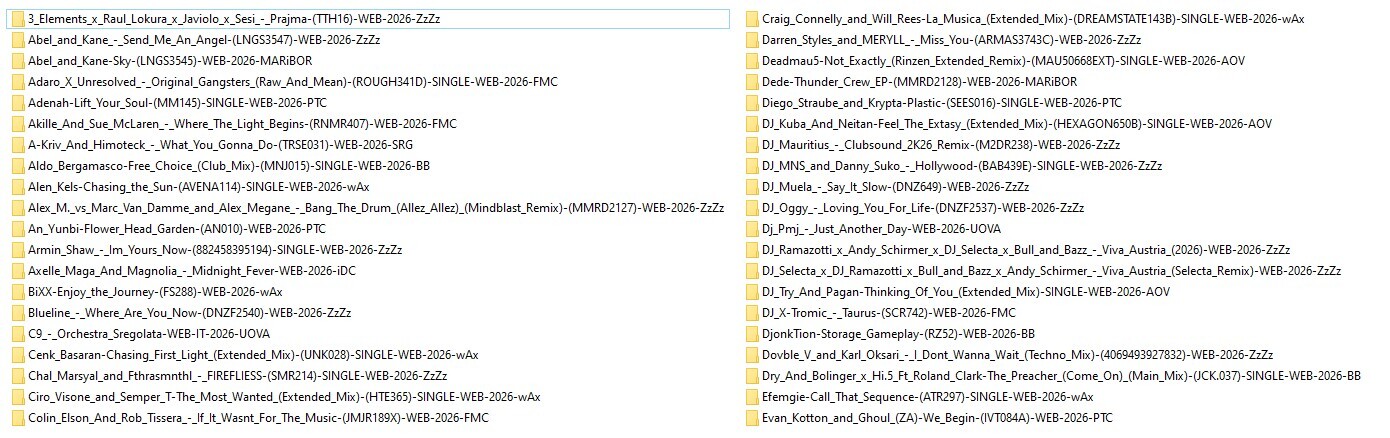Click folder icon beside C9 Orchestra_Sregolata
The width and height of the screenshot is (1390, 438).
(17, 334)
